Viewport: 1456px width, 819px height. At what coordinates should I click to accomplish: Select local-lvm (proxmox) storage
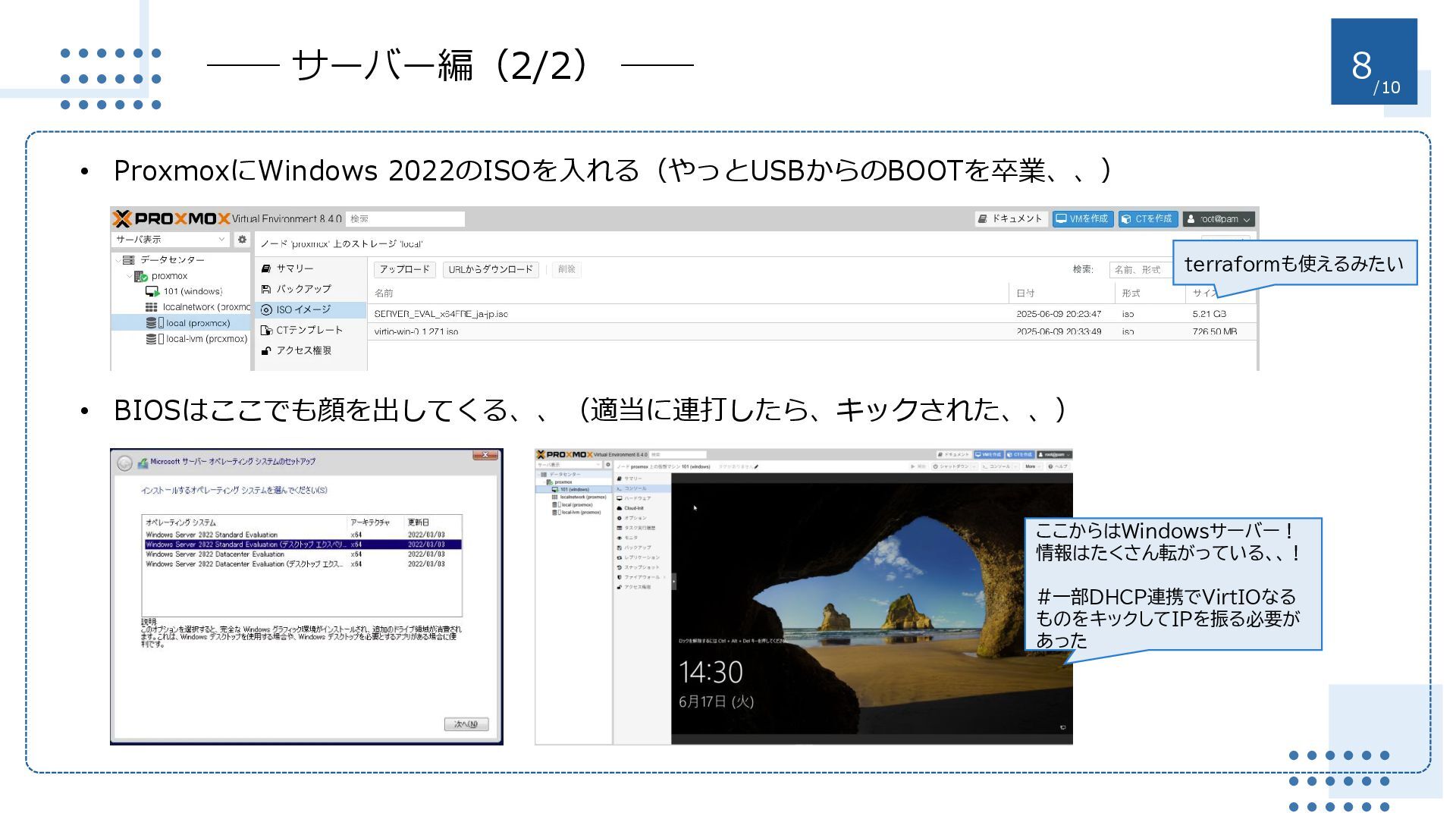pos(206,339)
